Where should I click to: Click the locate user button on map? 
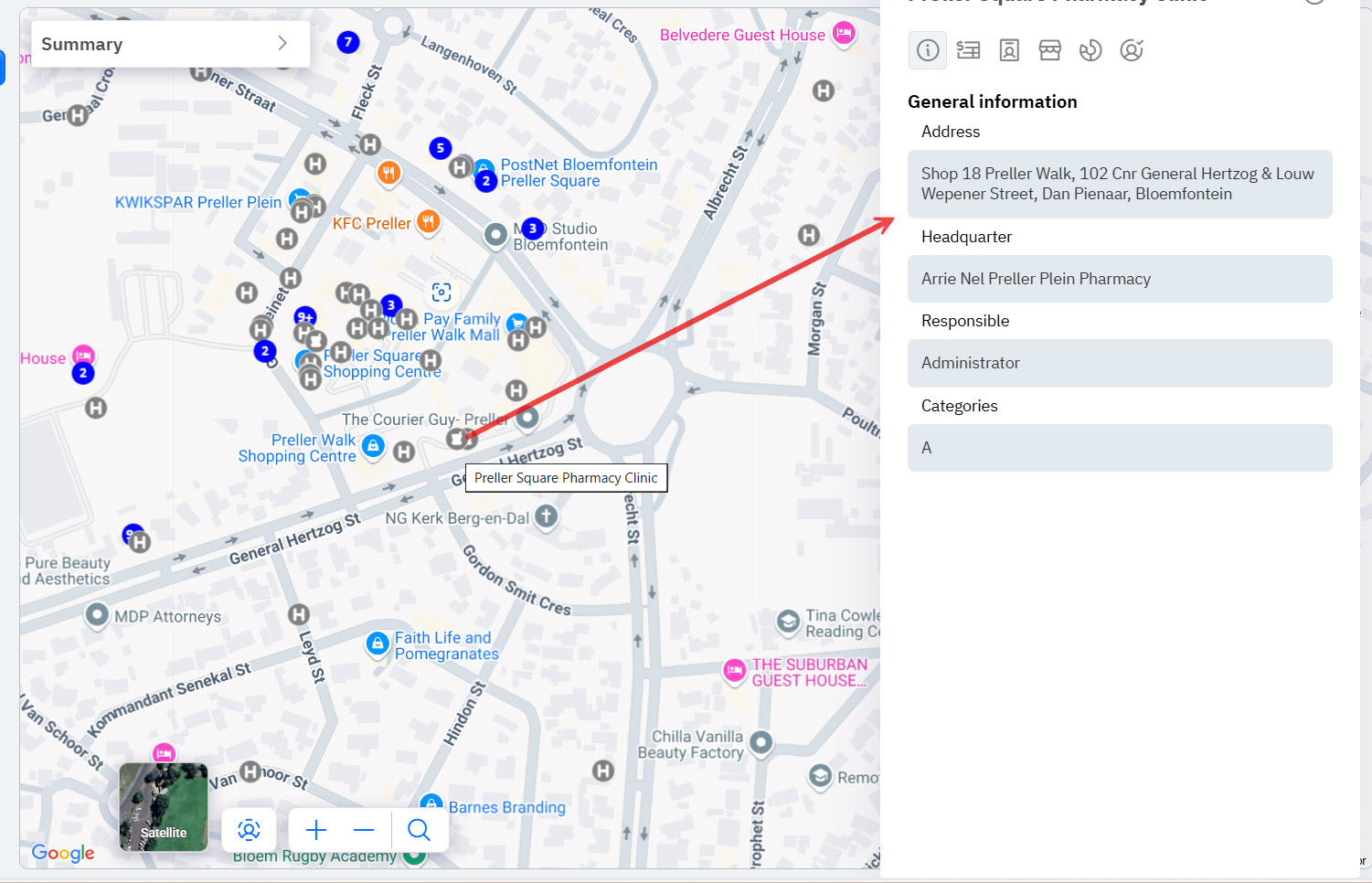coord(249,830)
